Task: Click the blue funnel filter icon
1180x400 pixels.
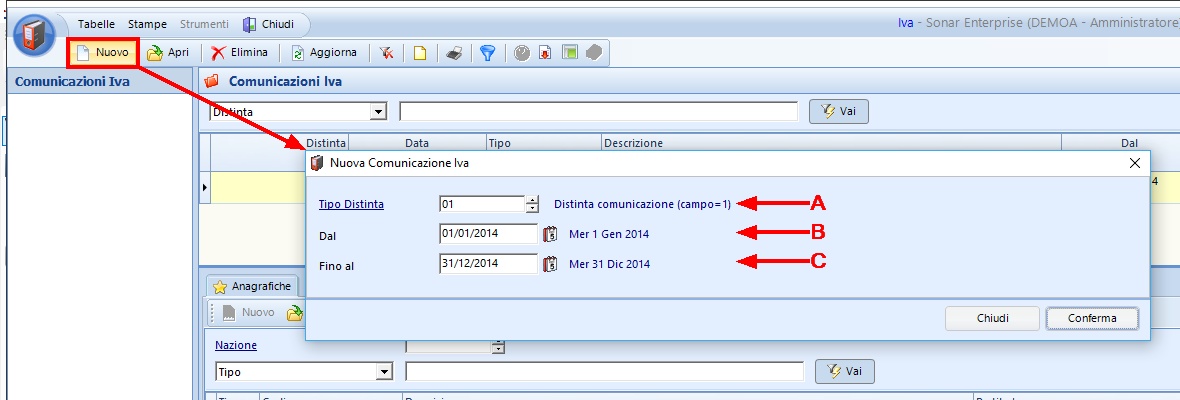Action: click(487, 54)
